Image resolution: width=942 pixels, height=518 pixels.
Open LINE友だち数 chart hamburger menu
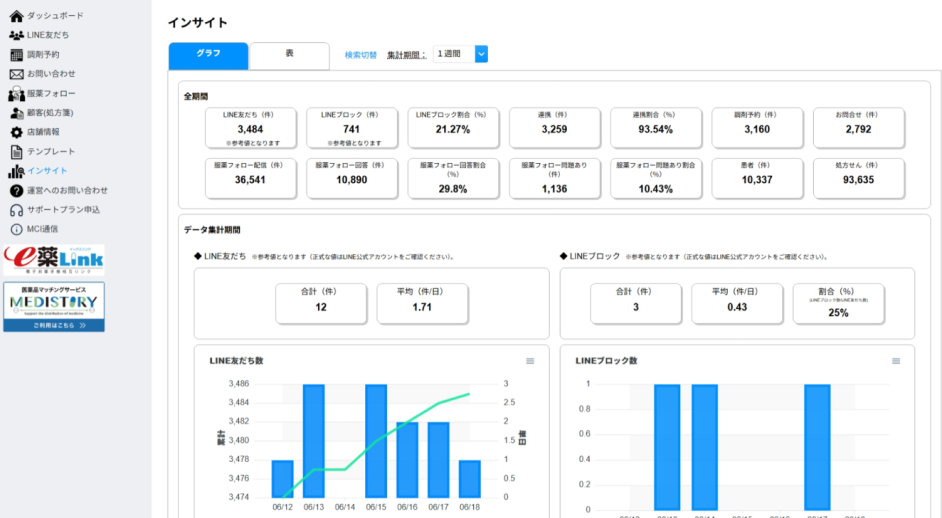530,361
